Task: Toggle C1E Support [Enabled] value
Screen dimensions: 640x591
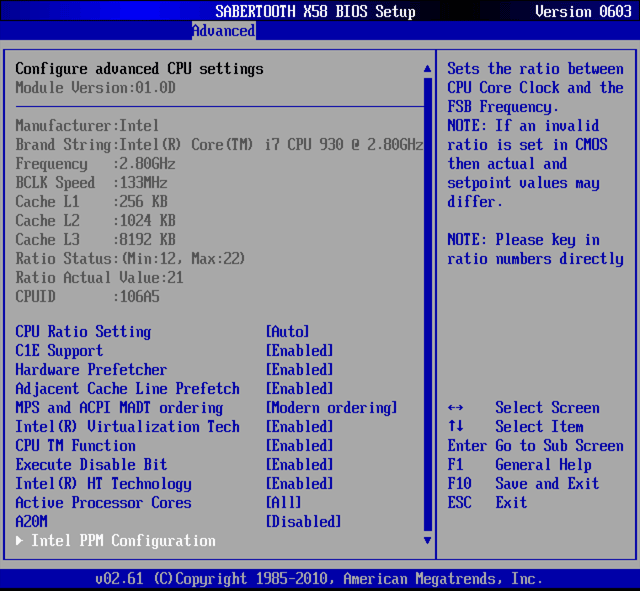Action: [x=300, y=351]
